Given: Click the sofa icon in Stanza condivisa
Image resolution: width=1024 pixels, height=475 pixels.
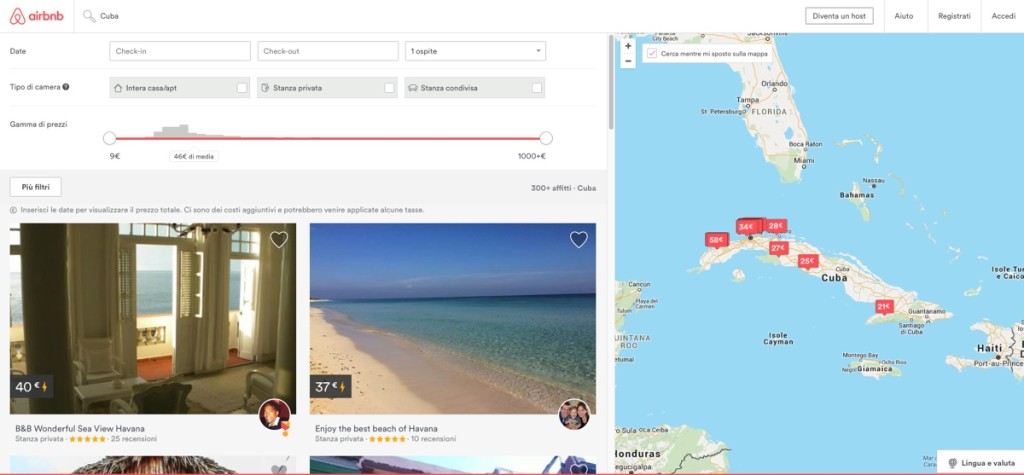Looking at the screenshot, I should pos(412,88).
